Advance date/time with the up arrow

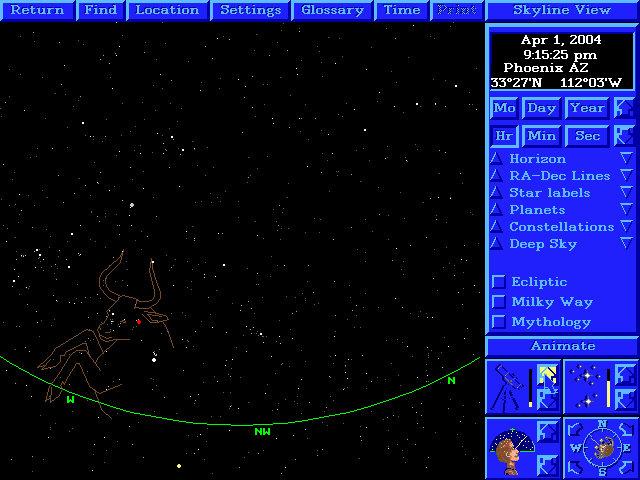(624, 108)
